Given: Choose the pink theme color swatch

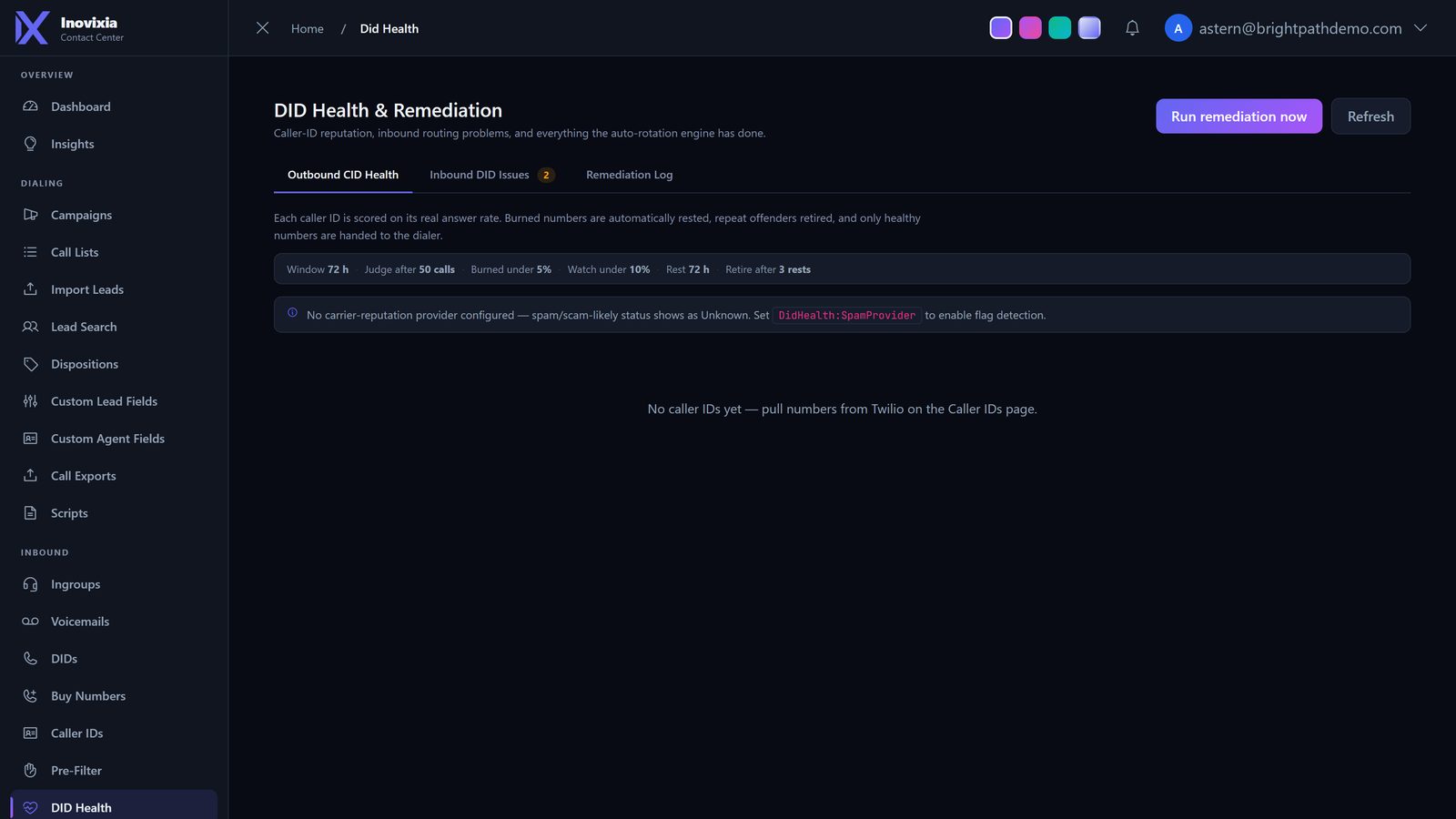Looking at the screenshot, I should point(1030,28).
